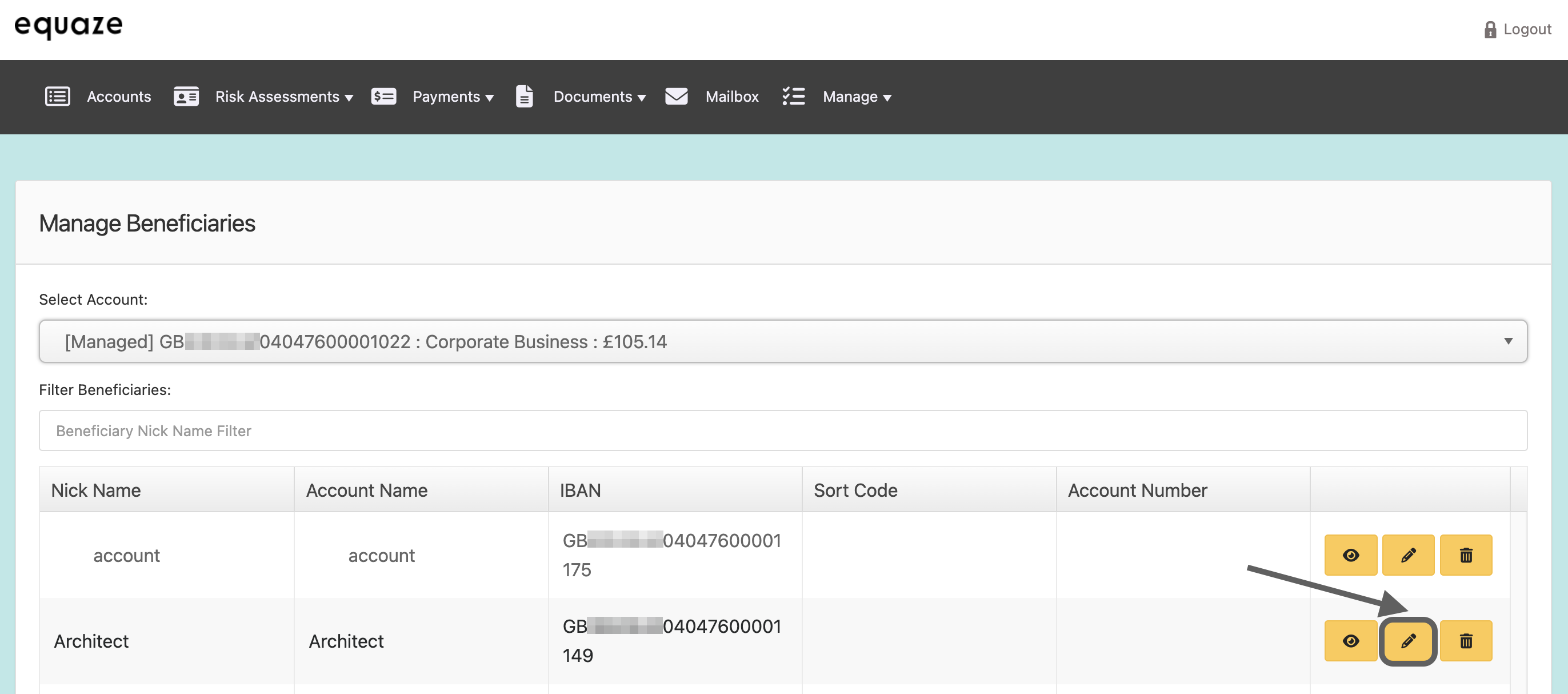Click the Risk Assessments ID card icon
1568x694 pixels.
186,96
